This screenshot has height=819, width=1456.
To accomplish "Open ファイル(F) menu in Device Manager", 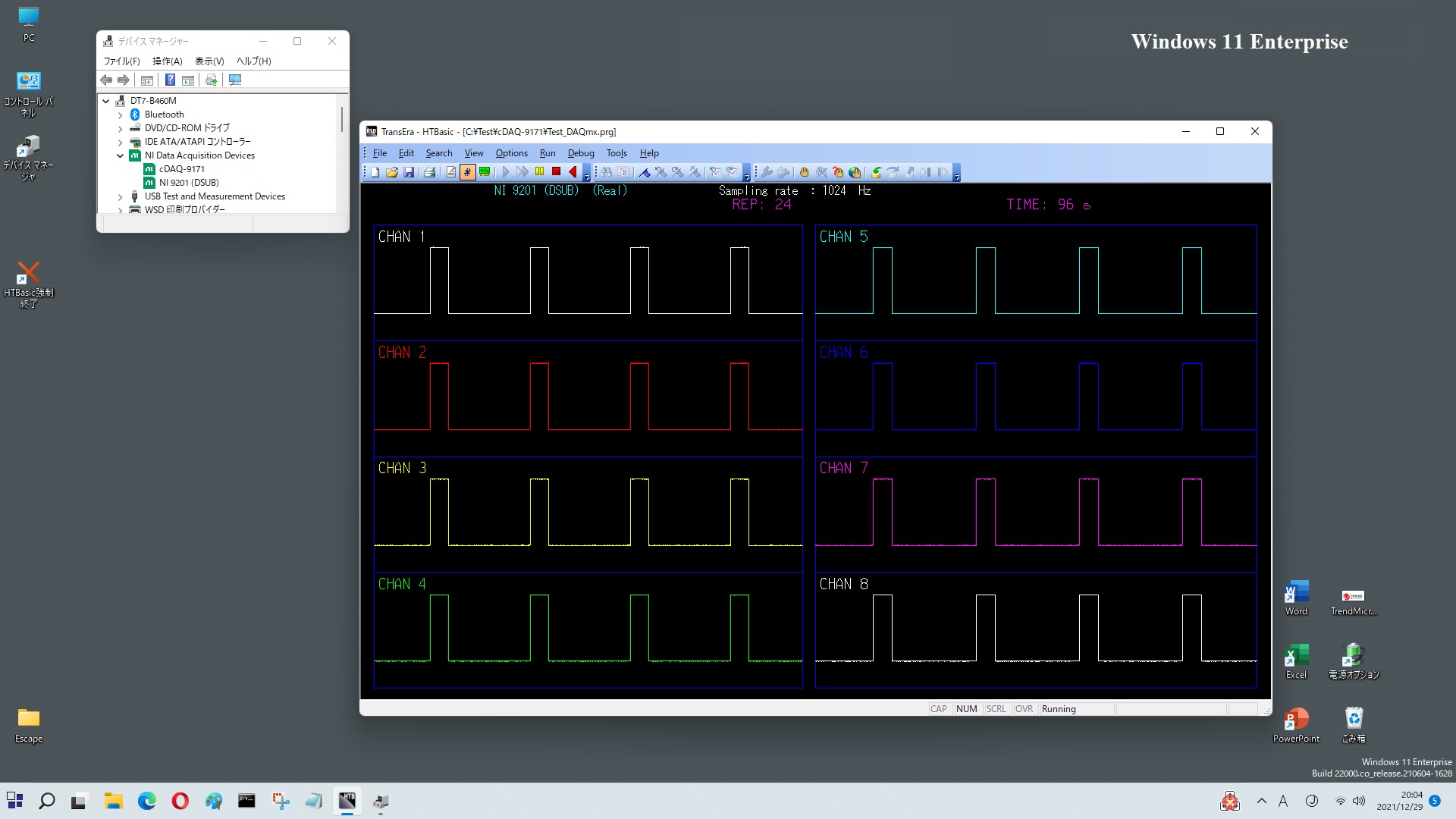I will (x=121, y=61).
